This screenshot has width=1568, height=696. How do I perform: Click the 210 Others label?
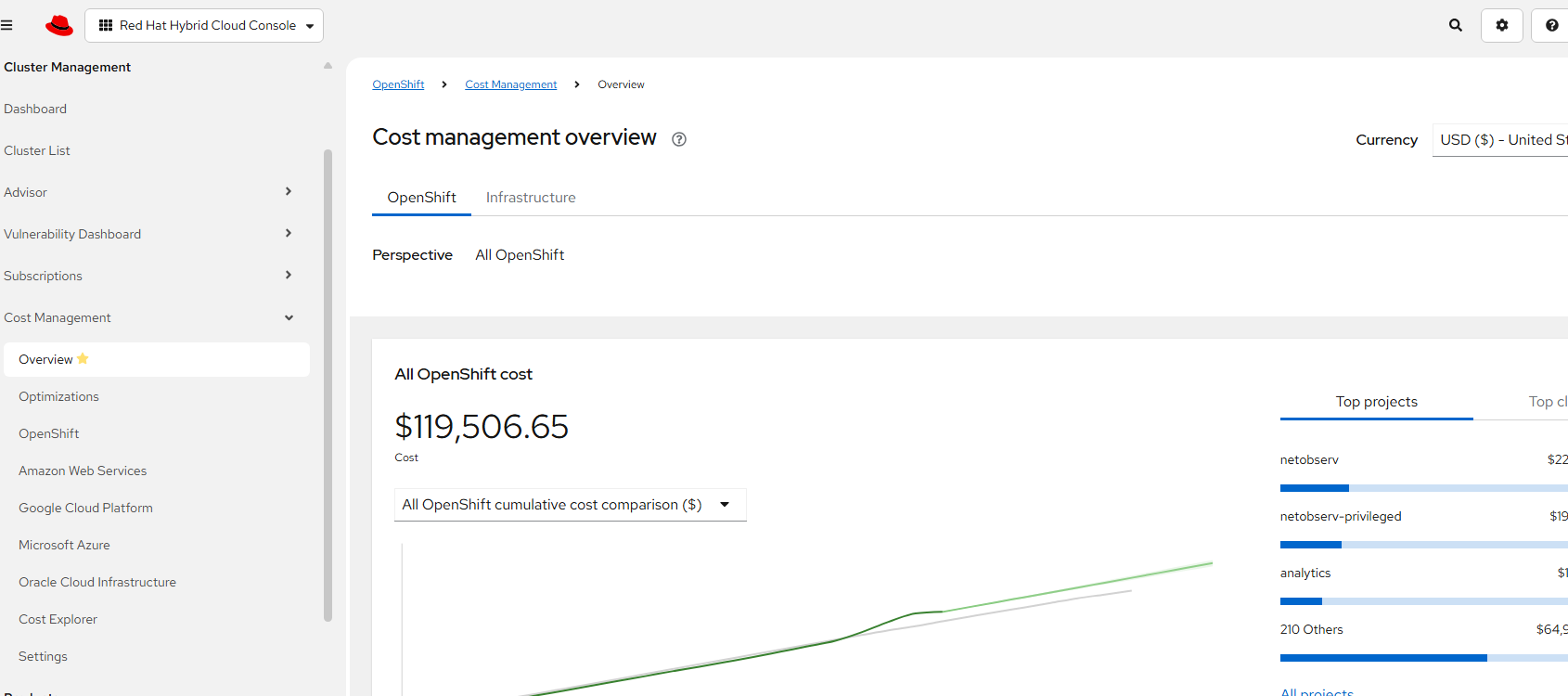[1312, 630]
